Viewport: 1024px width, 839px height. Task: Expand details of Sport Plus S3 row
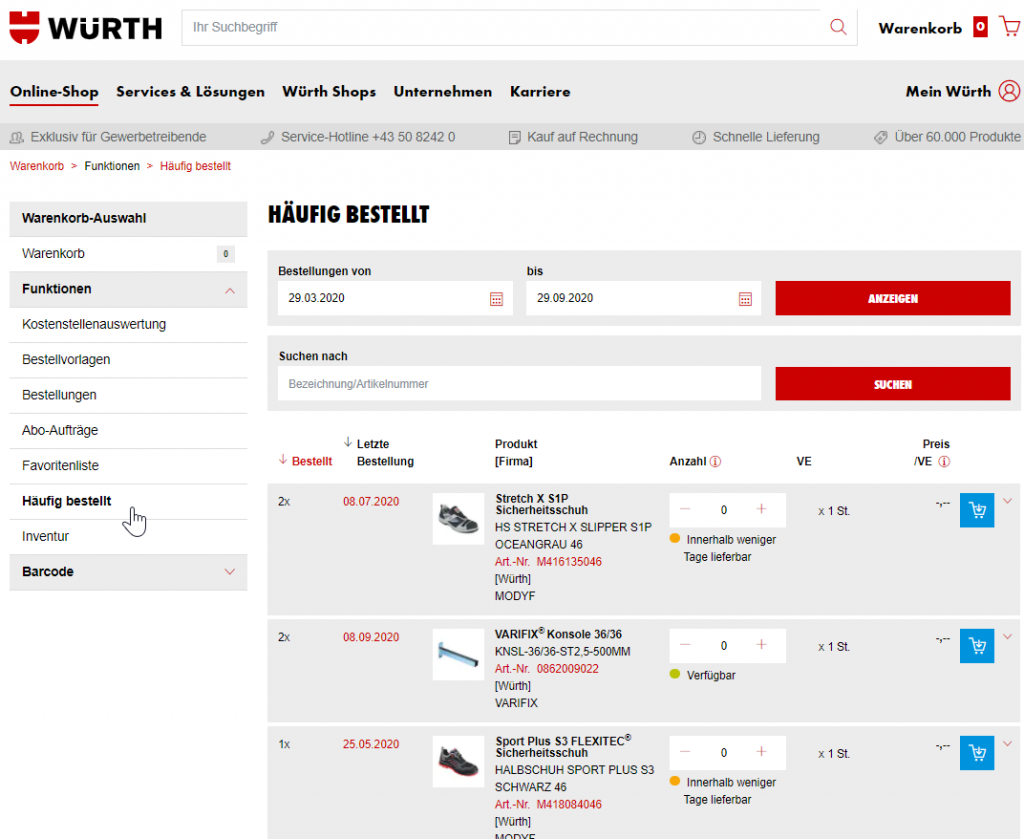(1008, 744)
